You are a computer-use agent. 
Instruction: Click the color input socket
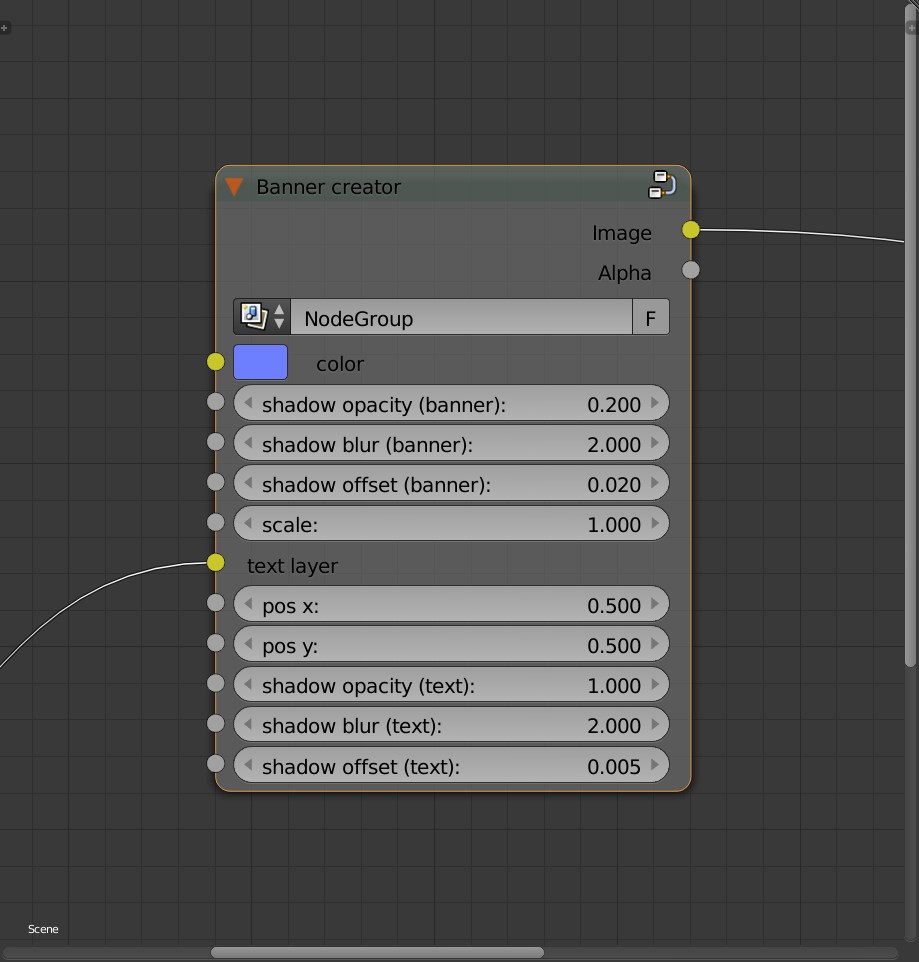point(216,361)
